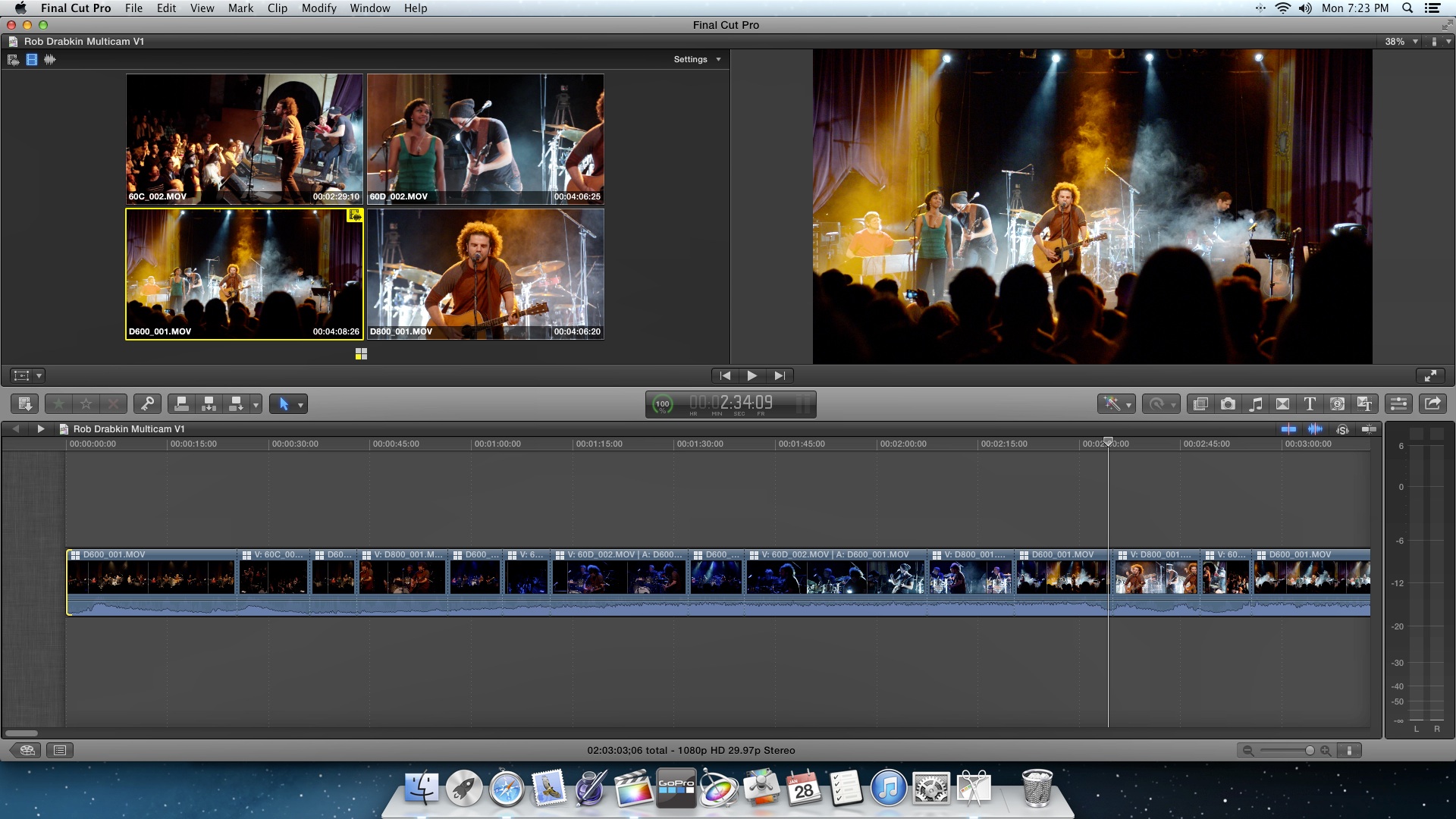
Task: Switch to angle D800_001.MOV
Action: 485,274
